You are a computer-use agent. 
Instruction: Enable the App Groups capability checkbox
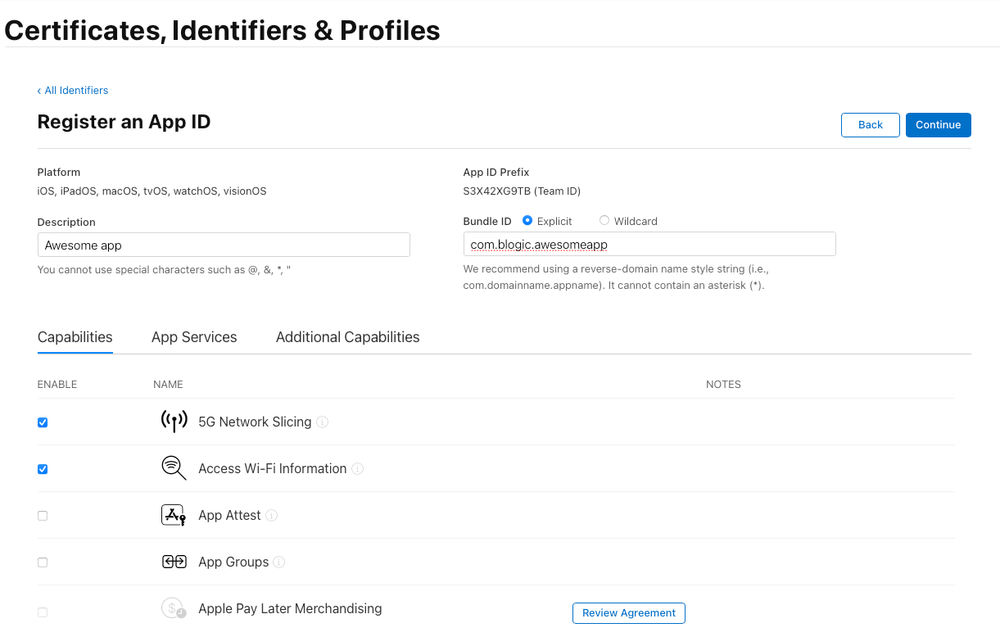[42, 562]
